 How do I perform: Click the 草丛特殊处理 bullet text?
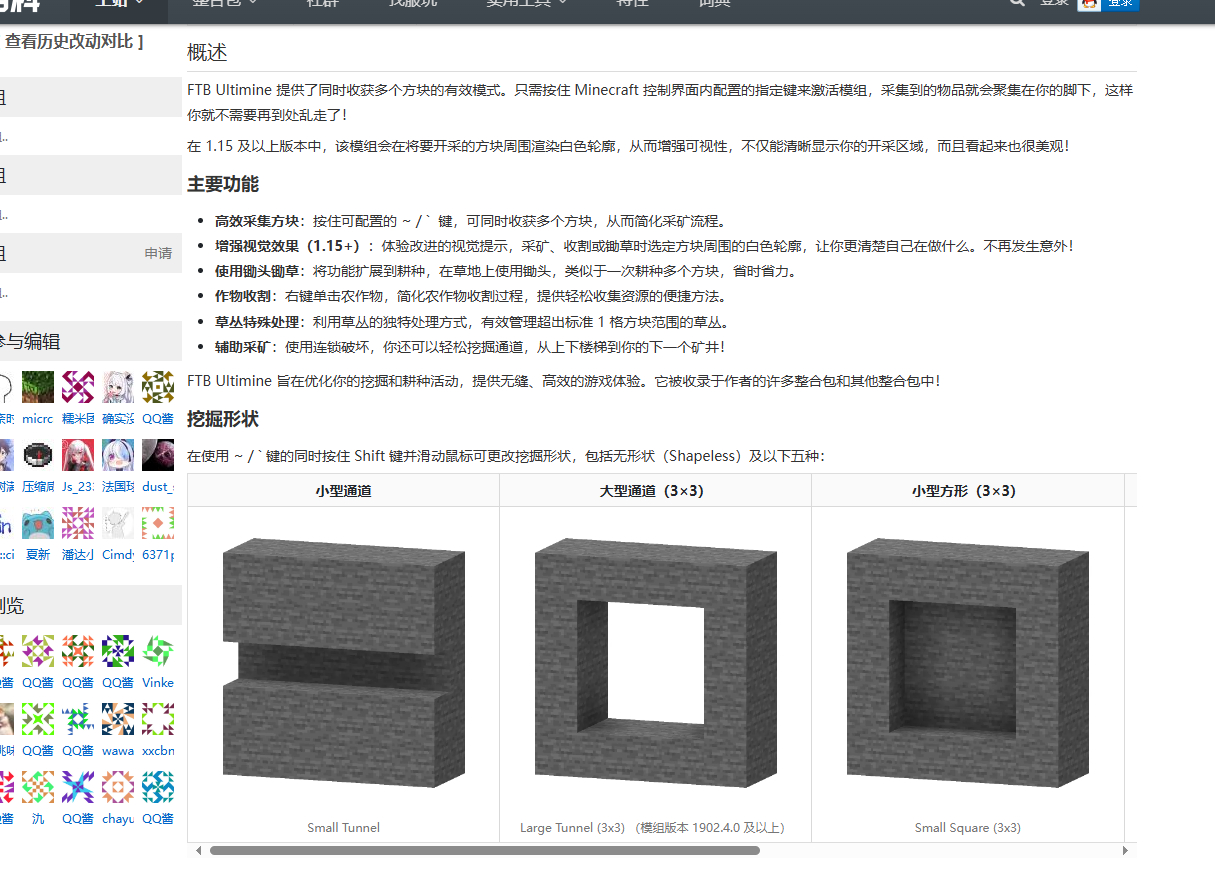[x=472, y=322]
